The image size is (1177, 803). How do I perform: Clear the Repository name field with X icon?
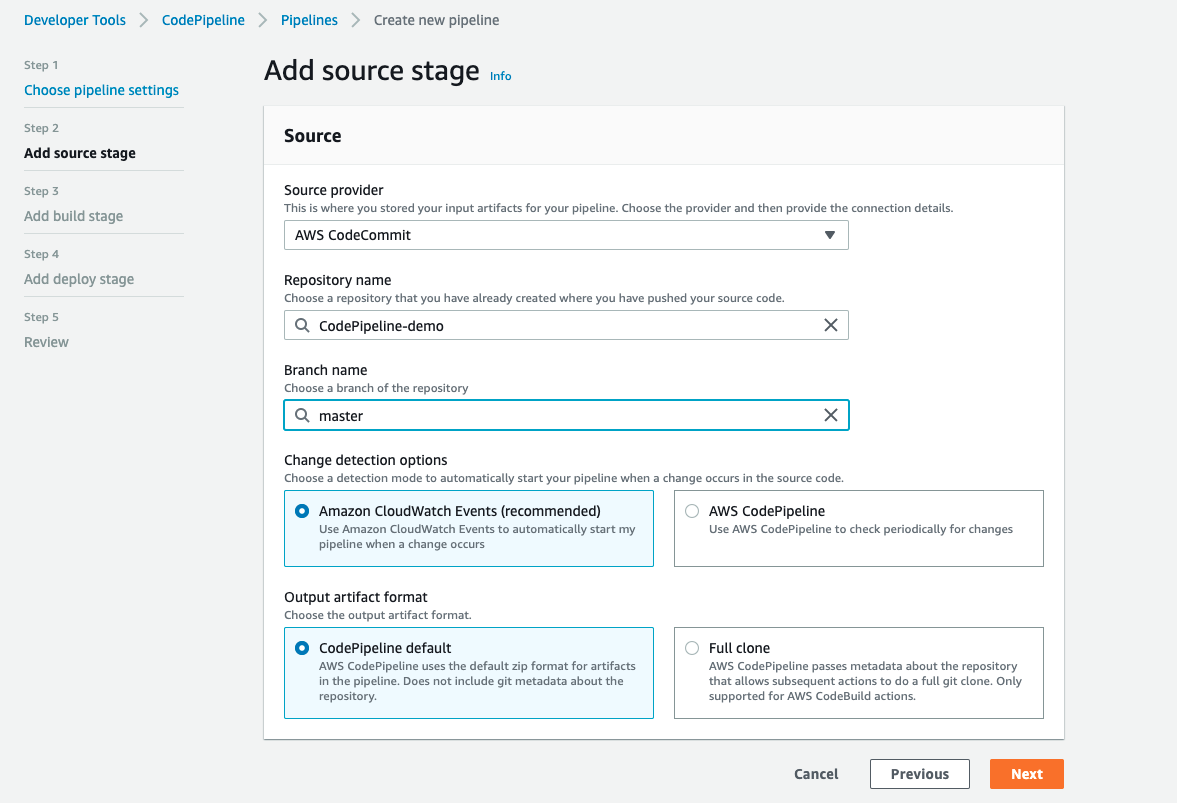click(x=830, y=325)
